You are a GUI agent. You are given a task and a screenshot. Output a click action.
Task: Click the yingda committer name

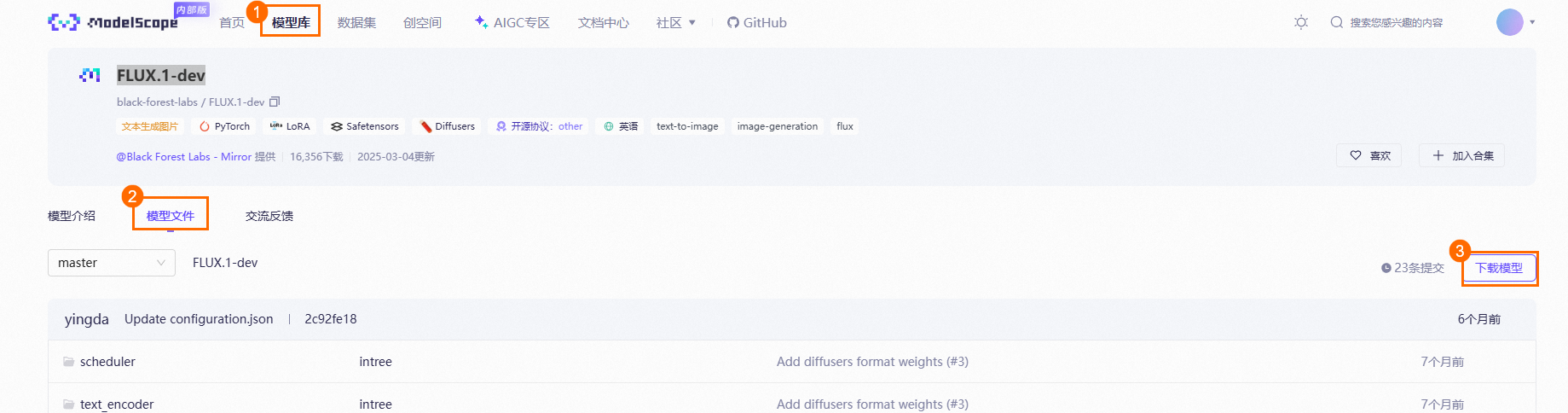[x=87, y=319]
